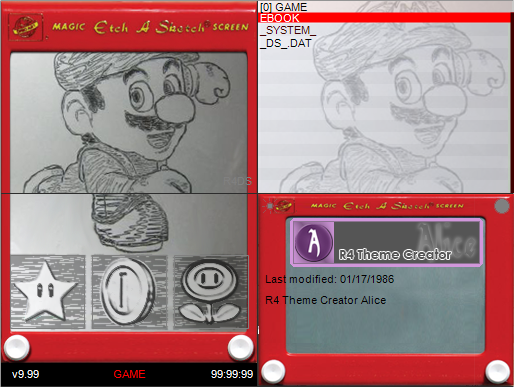
Task: Click the red GAME label in bottom bar
Action: coord(129,374)
